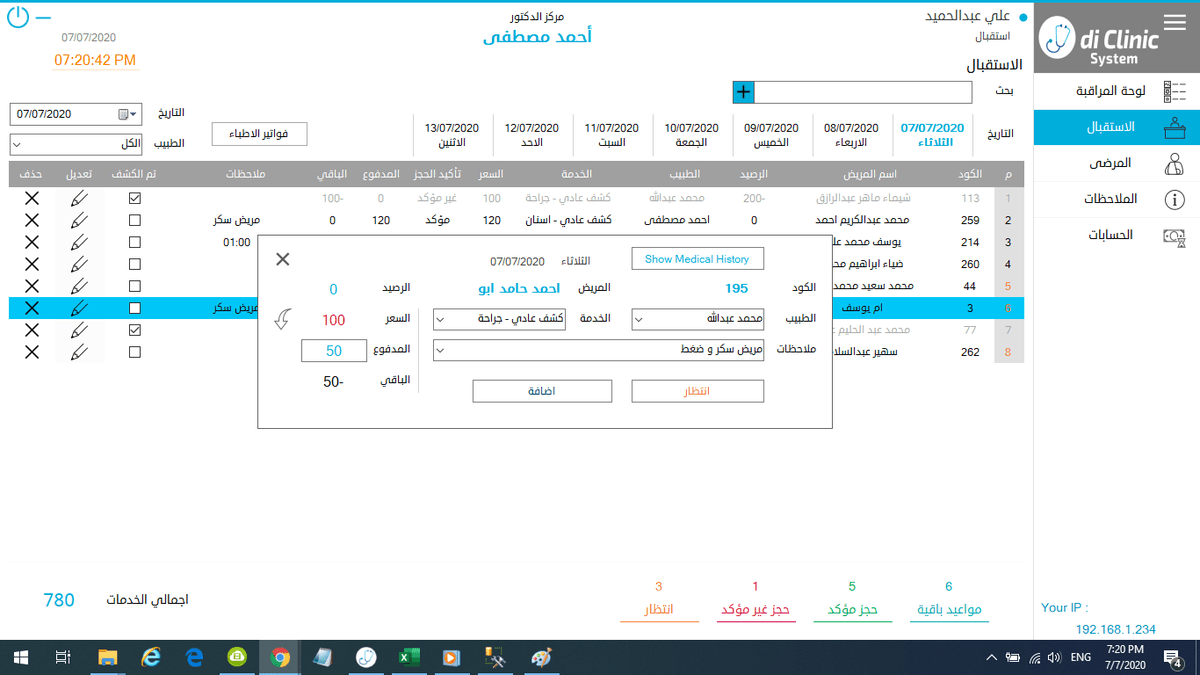Uncheck تم الكشف for code 113
This screenshot has height=675, width=1200.
[x=135, y=198]
